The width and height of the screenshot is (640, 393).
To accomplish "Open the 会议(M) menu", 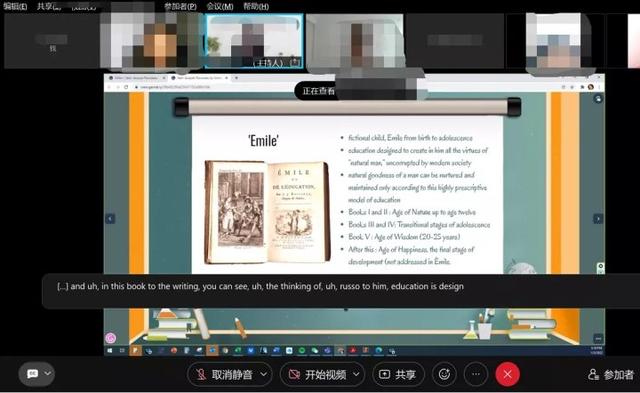I will (x=220, y=6).
